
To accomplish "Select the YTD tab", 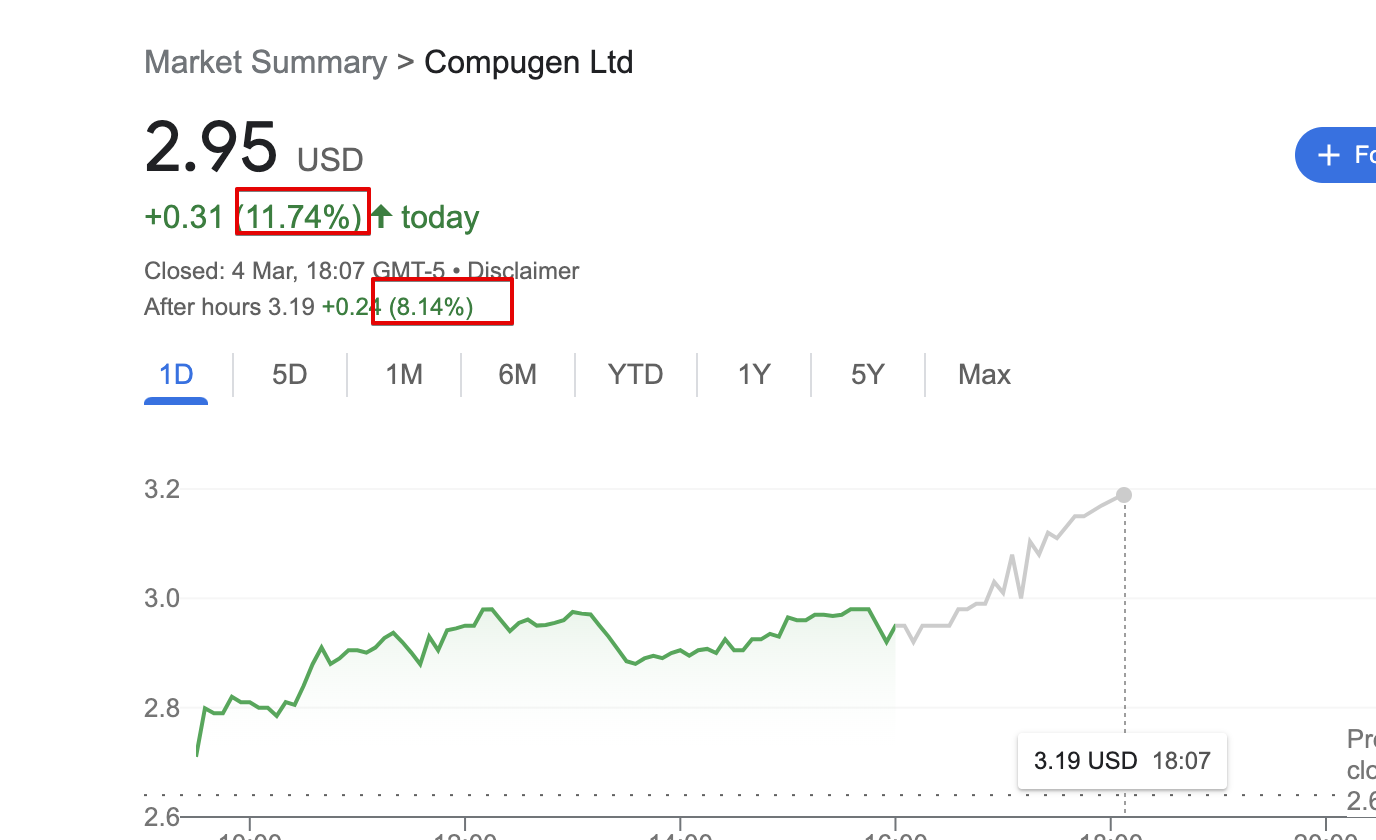I will click(636, 375).
